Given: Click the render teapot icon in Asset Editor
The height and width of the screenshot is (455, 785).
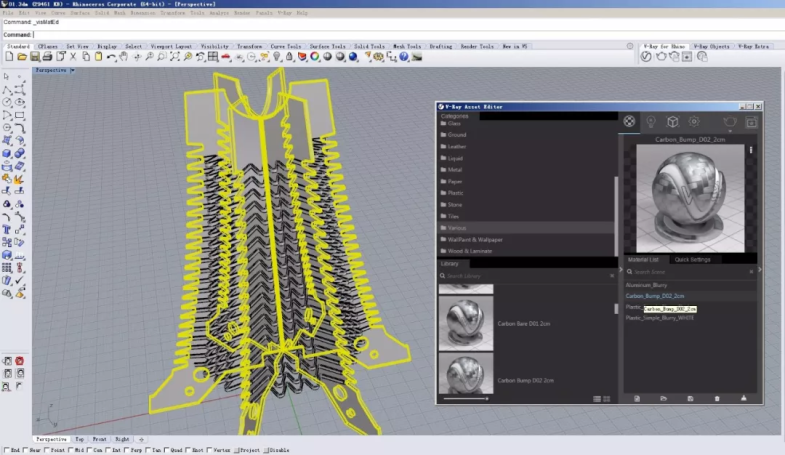Looking at the screenshot, I should click(x=730, y=121).
